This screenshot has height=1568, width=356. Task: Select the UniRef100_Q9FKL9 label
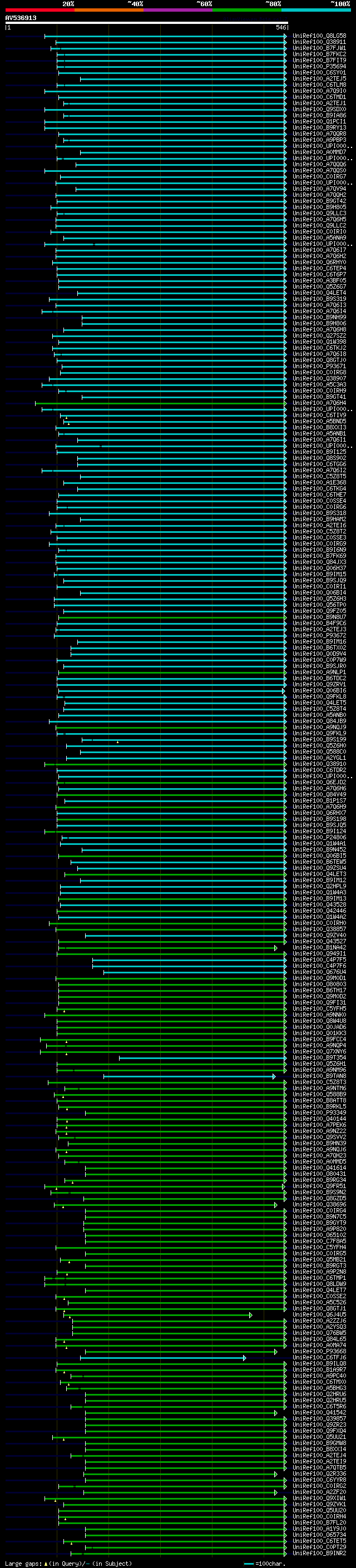tap(319, 734)
